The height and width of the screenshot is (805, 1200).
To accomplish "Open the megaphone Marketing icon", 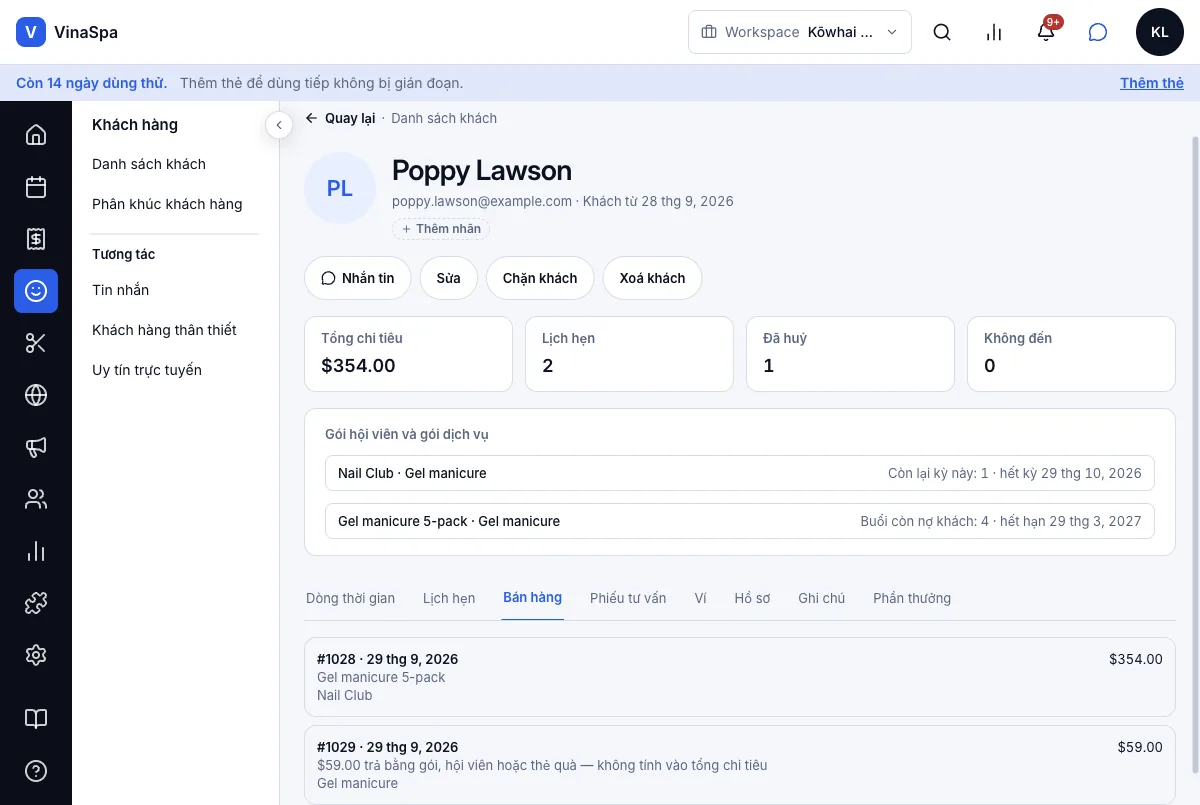I will click(36, 447).
